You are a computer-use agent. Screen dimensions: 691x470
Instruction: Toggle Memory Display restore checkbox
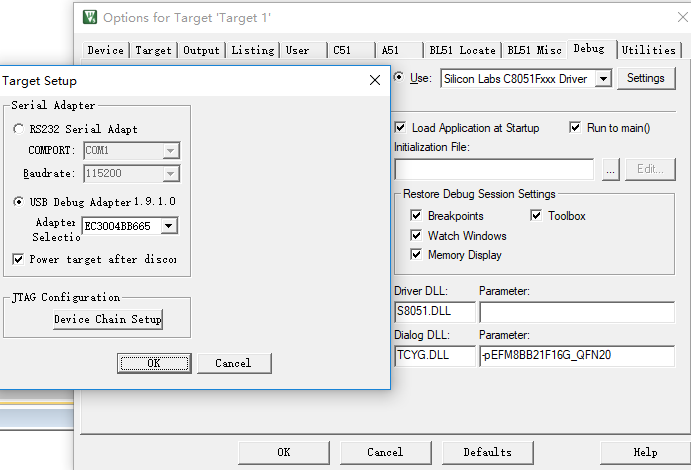(416, 255)
